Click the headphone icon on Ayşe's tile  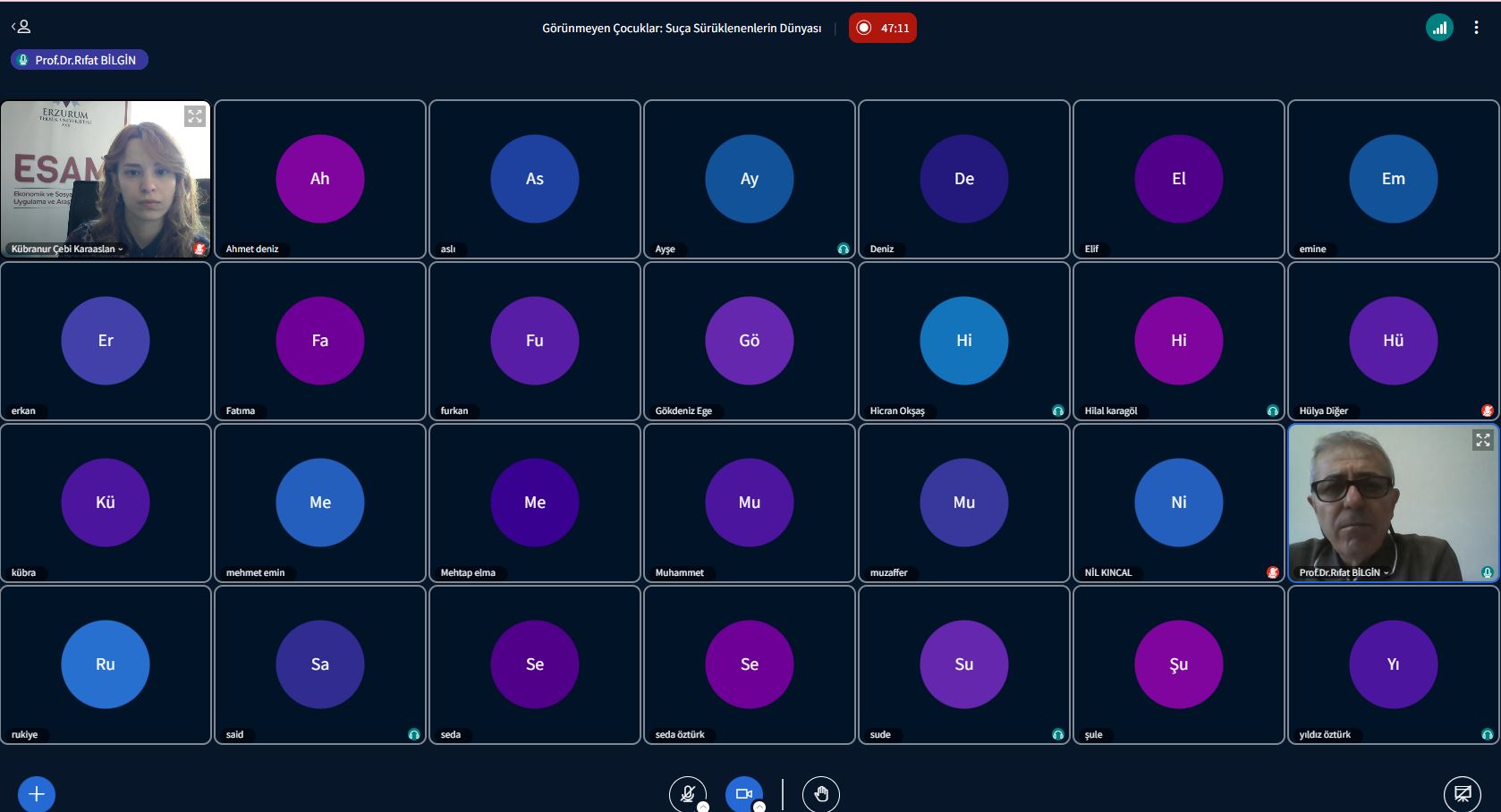coord(843,249)
